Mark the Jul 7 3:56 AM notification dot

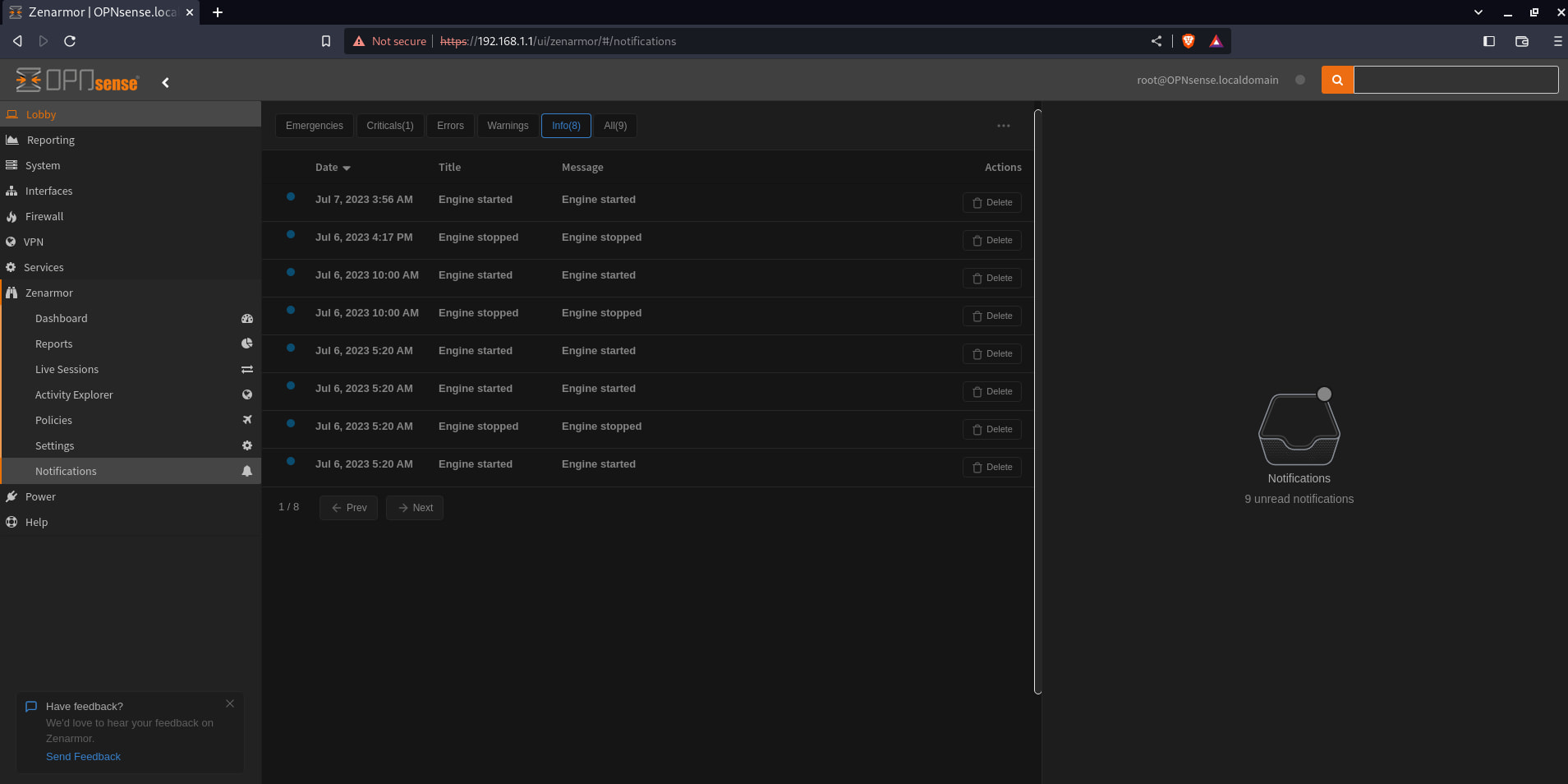point(291,196)
